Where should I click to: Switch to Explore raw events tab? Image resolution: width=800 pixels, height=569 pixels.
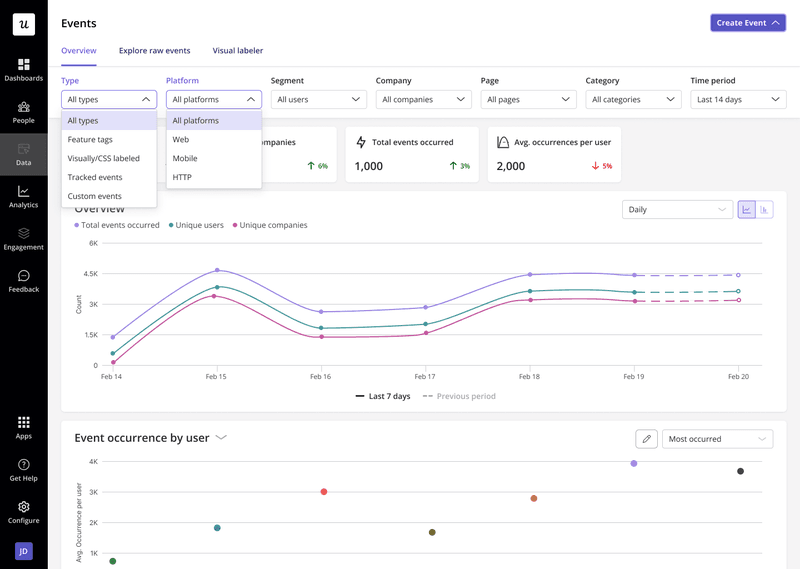(154, 50)
